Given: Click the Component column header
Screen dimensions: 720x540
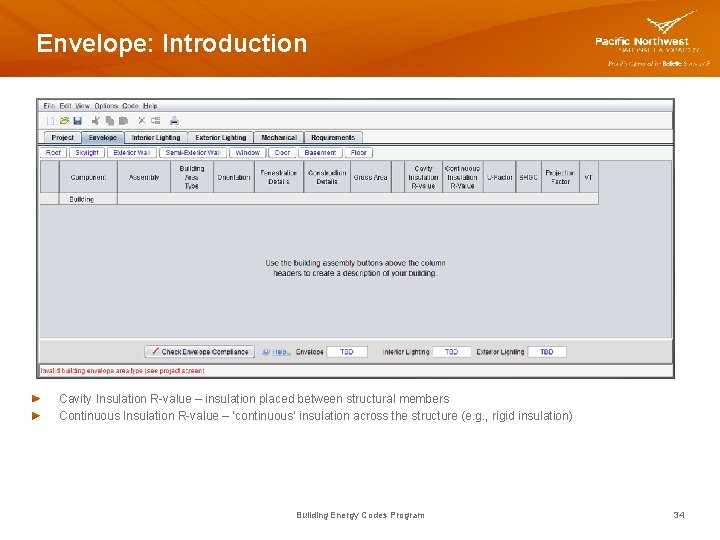Looking at the screenshot, I should pos(88,177).
